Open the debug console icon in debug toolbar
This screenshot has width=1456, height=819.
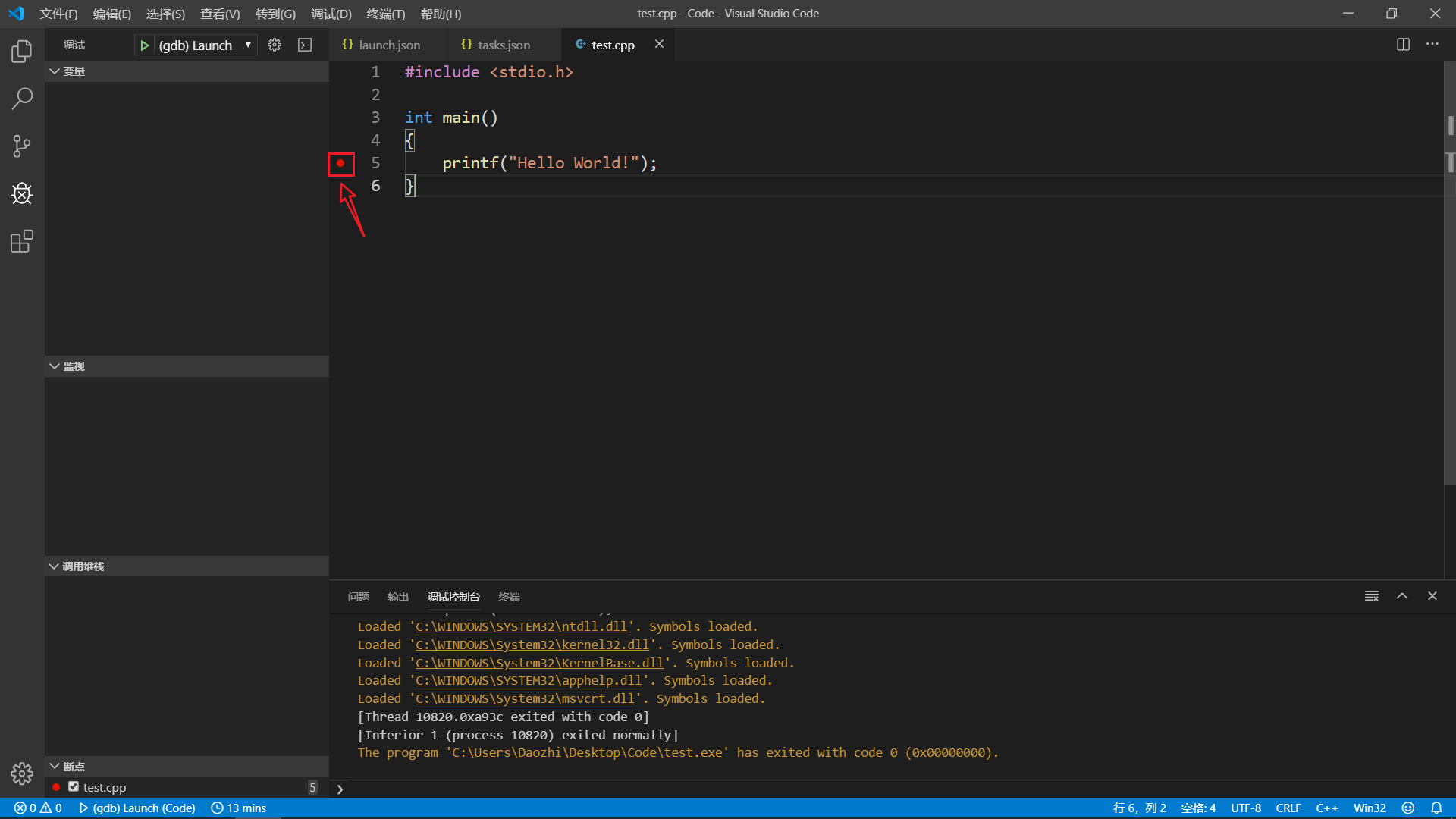(x=305, y=45)
